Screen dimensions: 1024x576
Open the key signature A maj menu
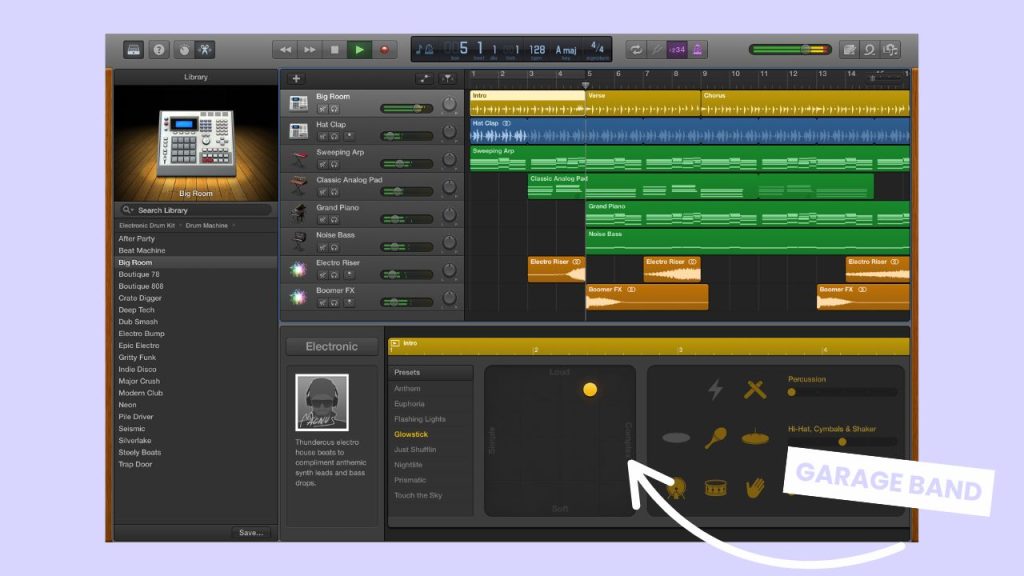point(566,50)
